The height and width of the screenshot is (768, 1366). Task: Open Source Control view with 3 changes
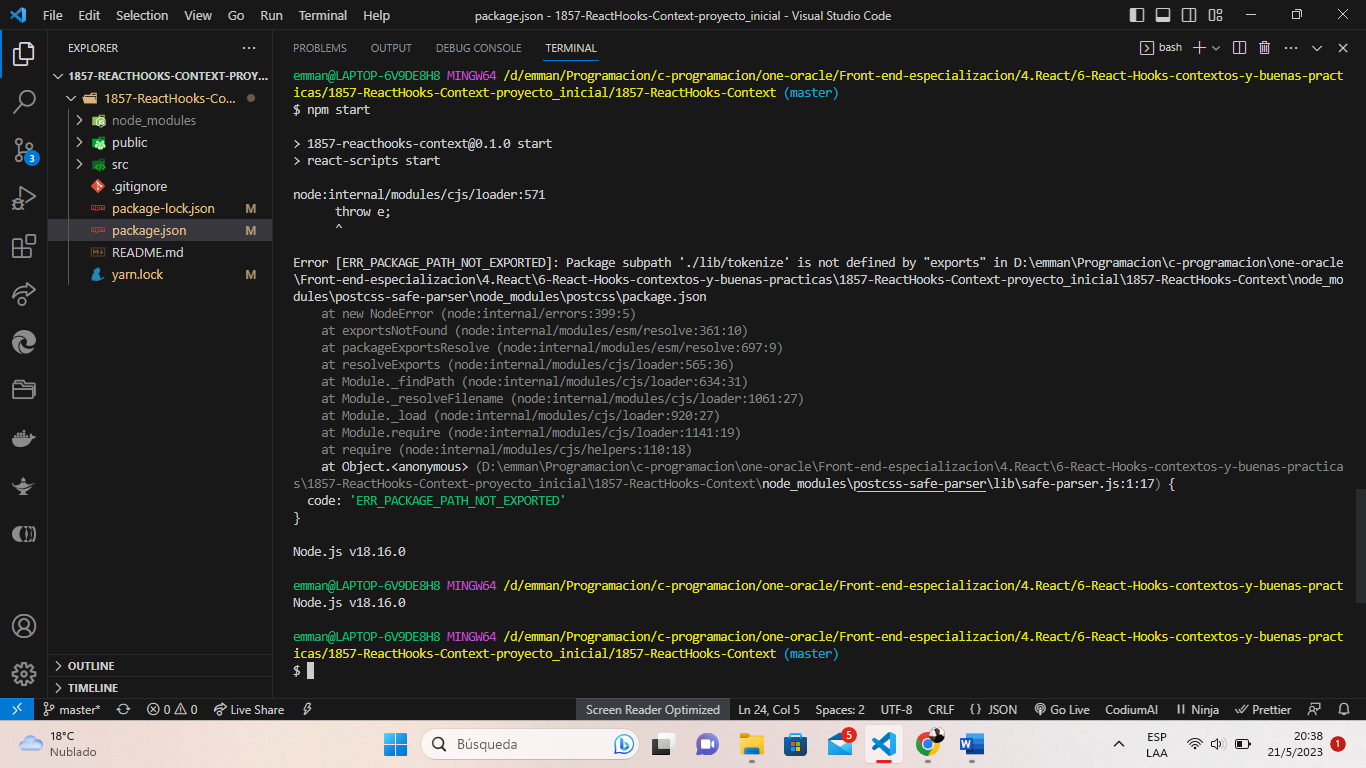pos(23,150)
